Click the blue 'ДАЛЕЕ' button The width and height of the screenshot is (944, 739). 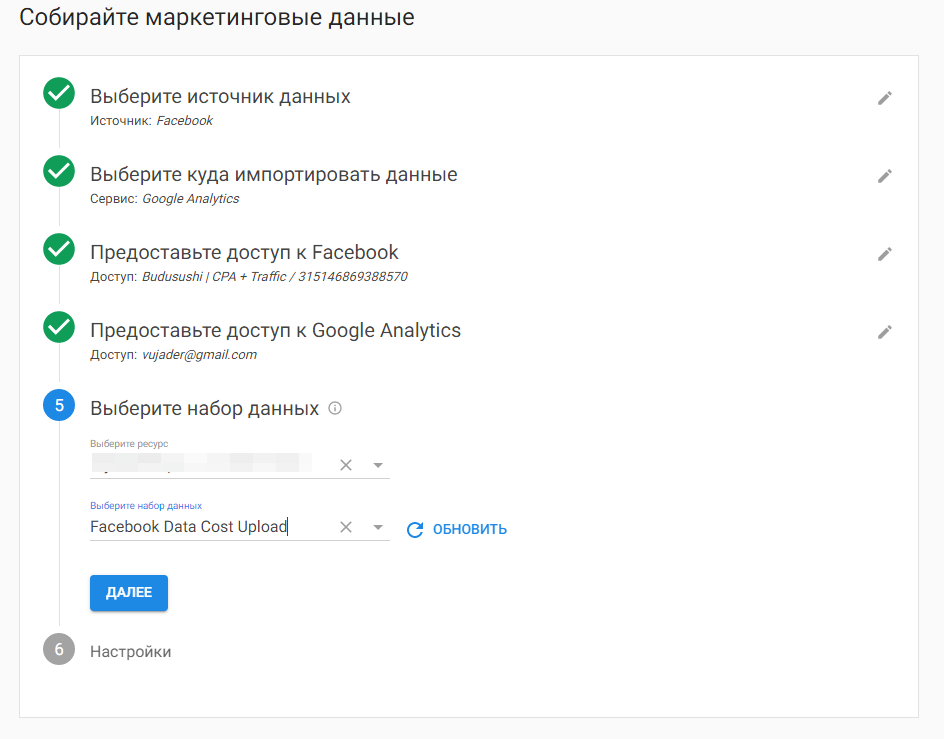pos(129,592)
